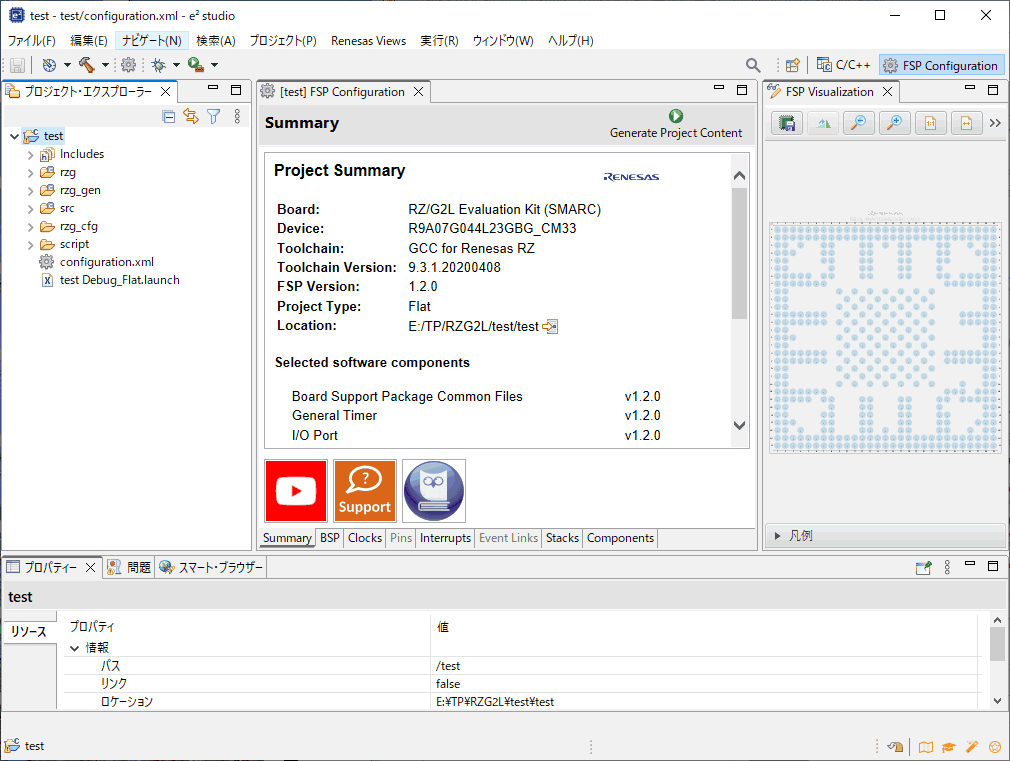1010x761 pixels.
Task: Click the Save icon in the main toolbar
Action: point(17,65)
